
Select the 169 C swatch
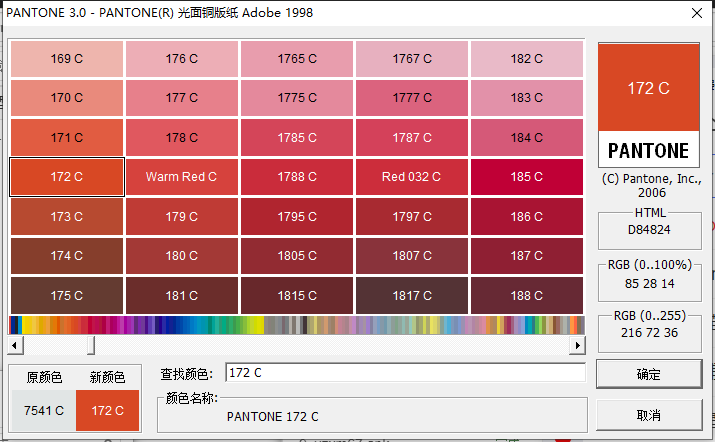(66, 59)
